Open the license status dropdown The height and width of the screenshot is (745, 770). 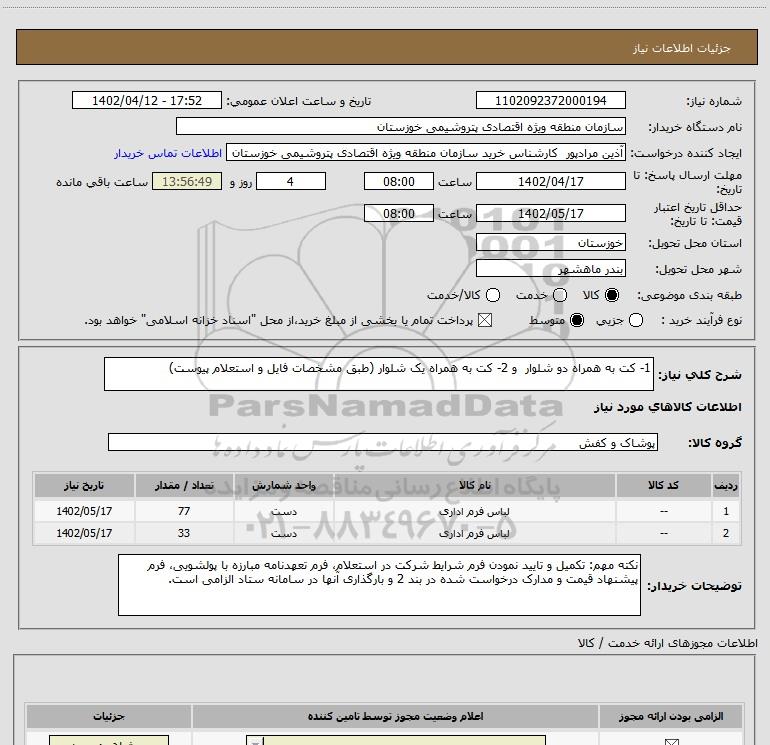[396, 740]
